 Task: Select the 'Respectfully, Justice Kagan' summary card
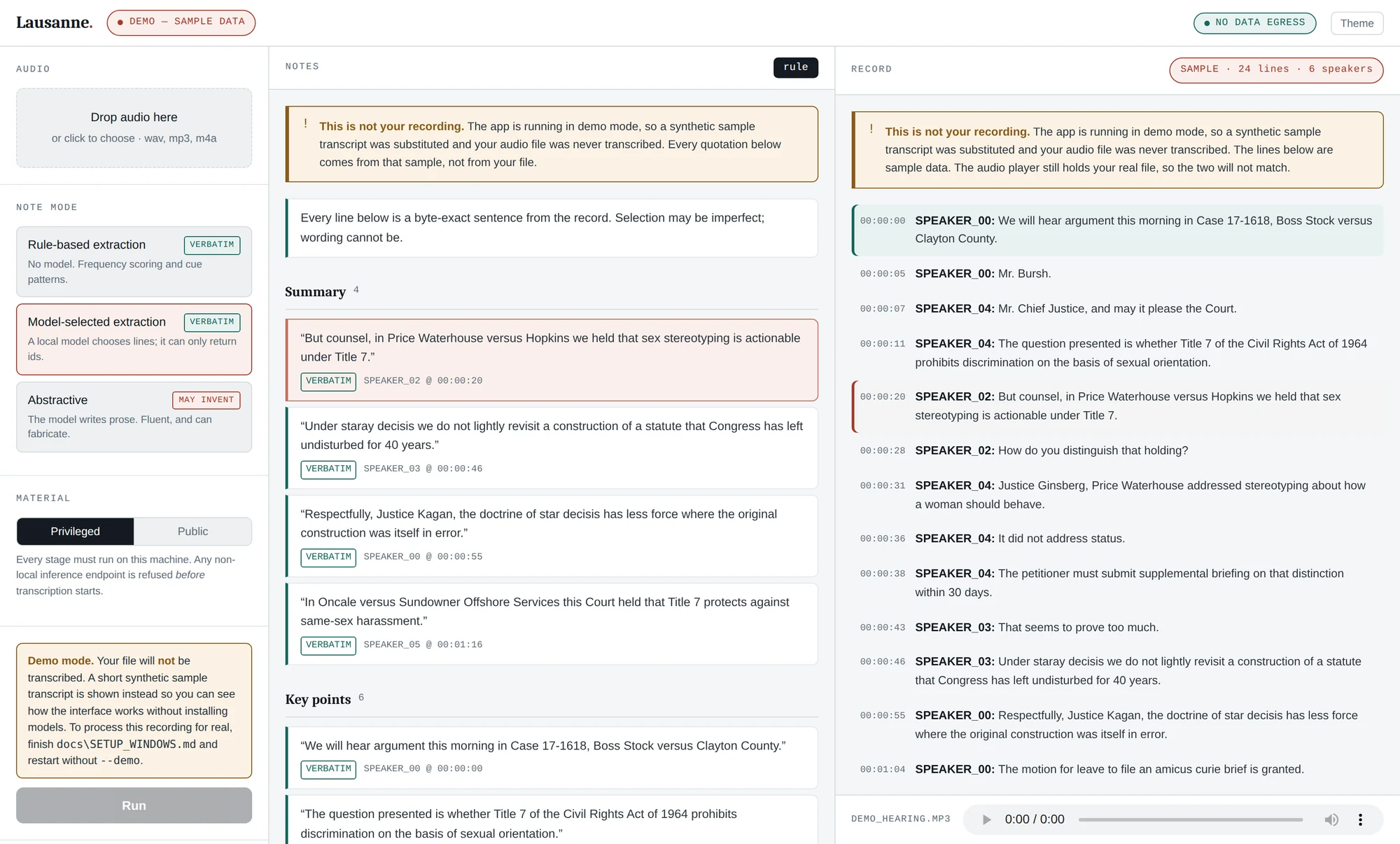pos(552,536)
